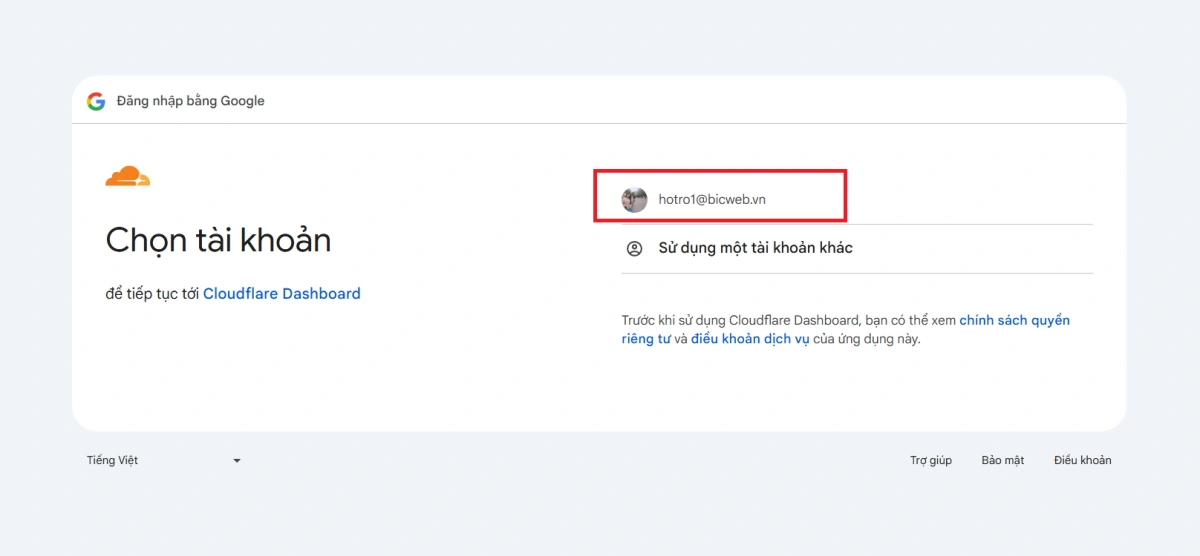Click the "để tiếp tục tới" text

point(153,294)
